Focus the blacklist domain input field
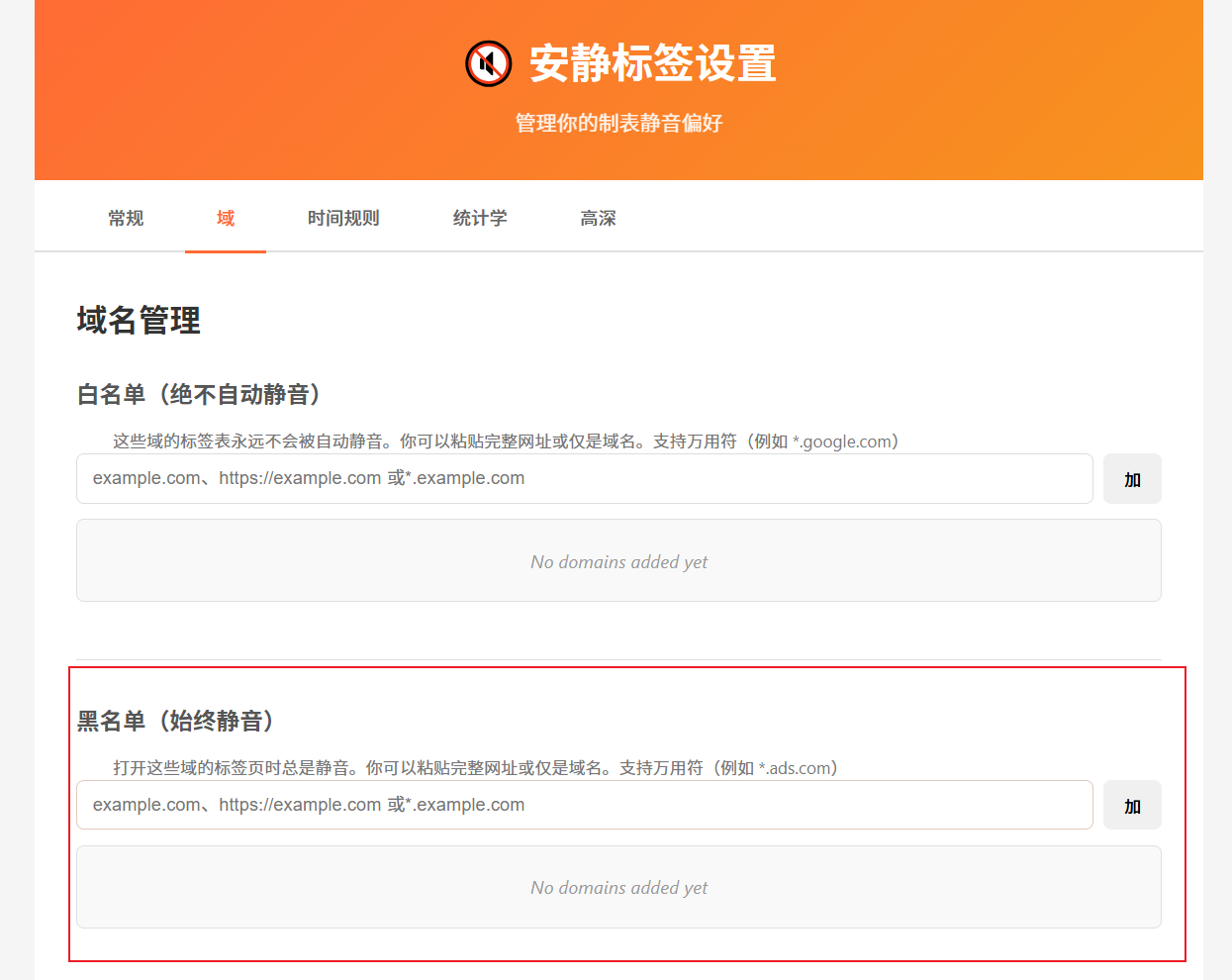This screenshot has width=1232, height=980. click(x=585, y=805)
